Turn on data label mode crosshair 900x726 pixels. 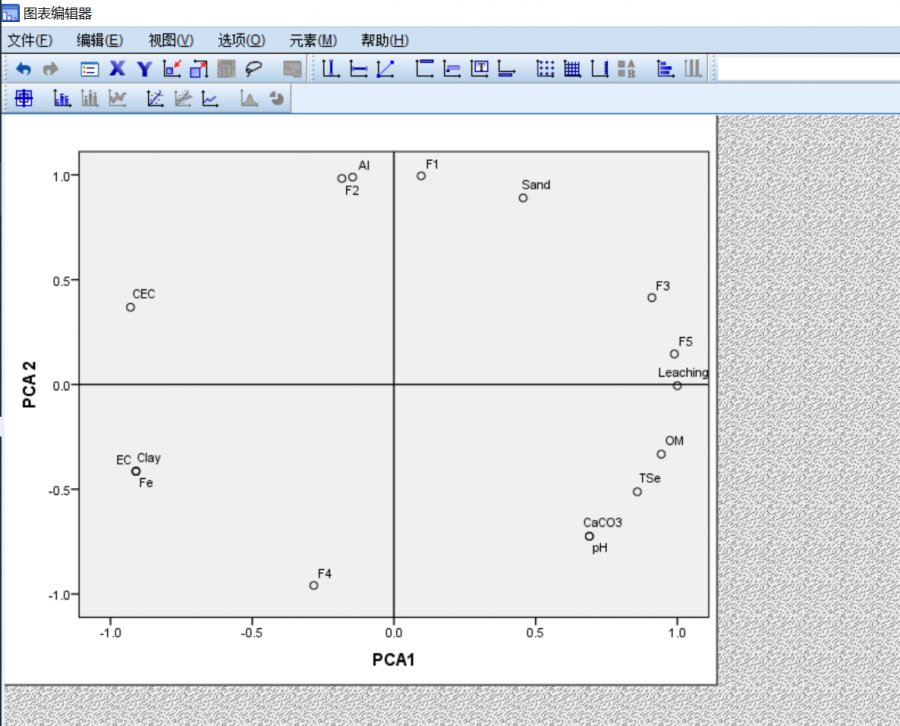click(24, 99)
